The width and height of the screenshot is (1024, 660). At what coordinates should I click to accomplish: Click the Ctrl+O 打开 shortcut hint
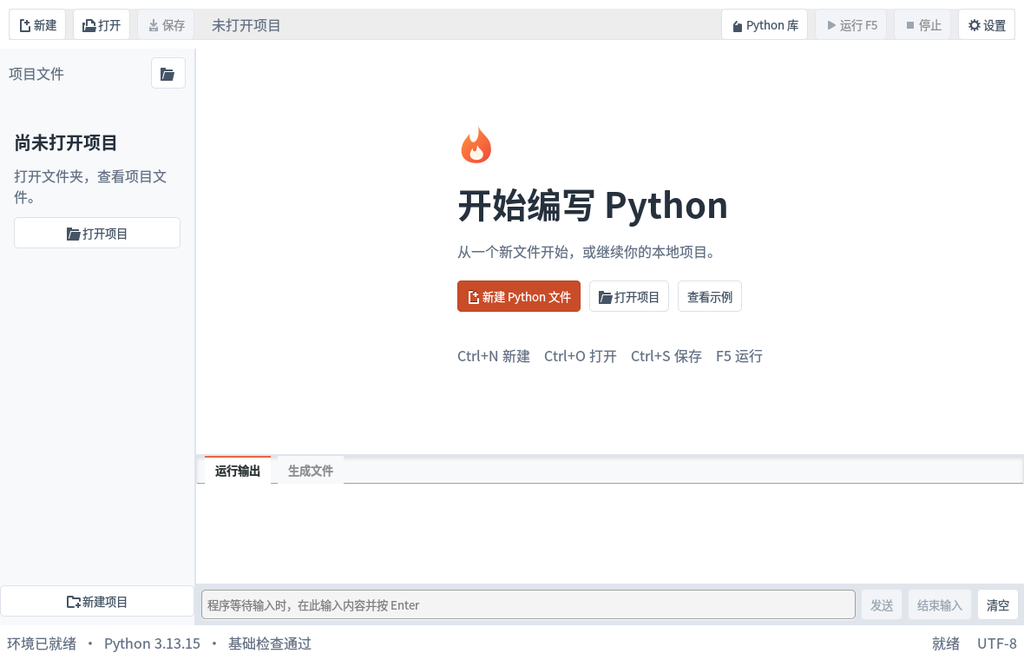[x=581, y=356]
